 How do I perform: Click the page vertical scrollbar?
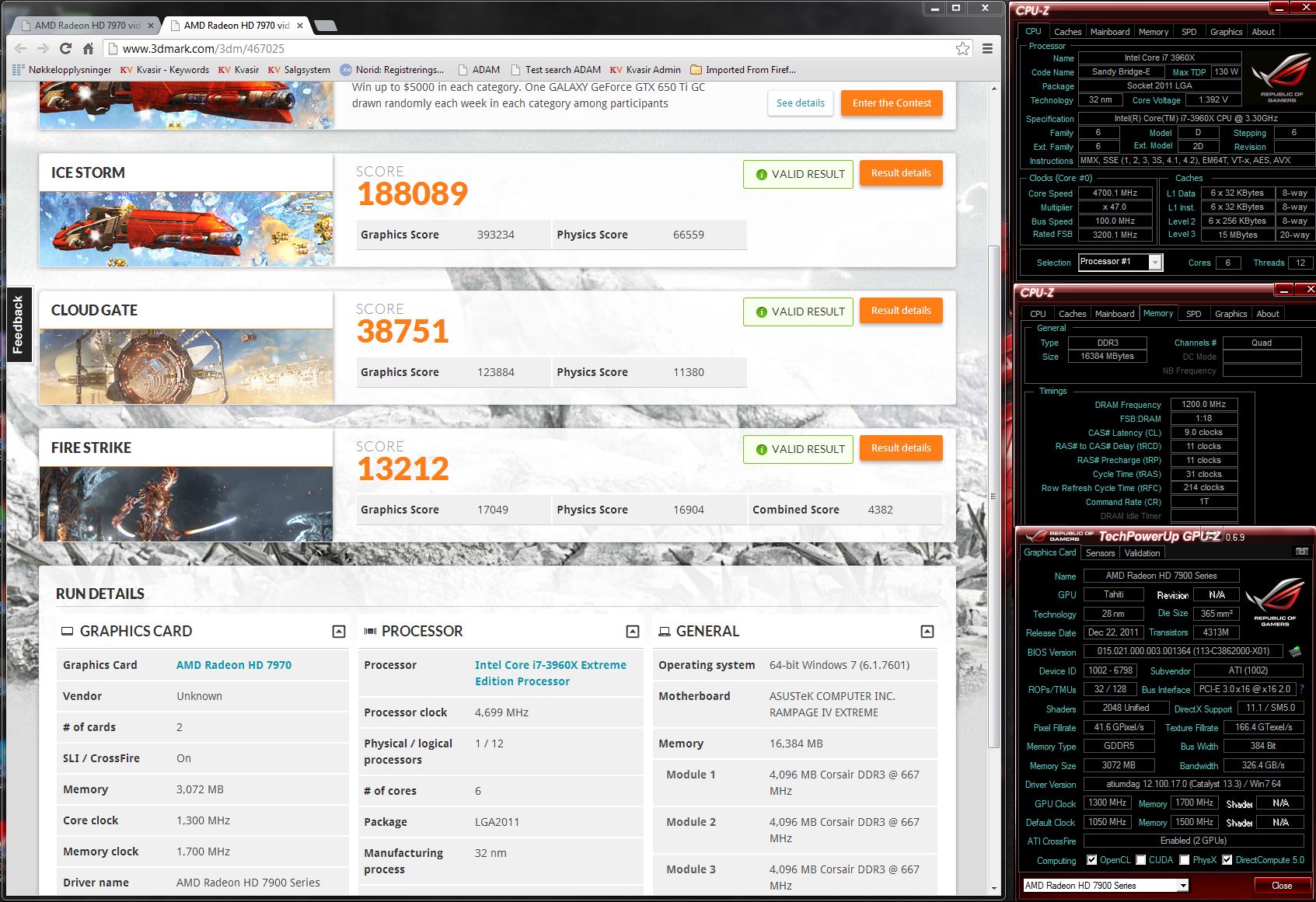(x=993, y=497)
